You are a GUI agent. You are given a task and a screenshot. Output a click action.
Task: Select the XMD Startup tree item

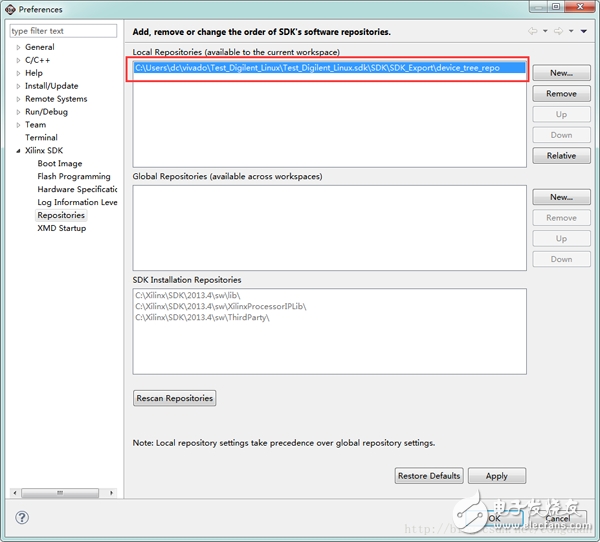(62, 228)
